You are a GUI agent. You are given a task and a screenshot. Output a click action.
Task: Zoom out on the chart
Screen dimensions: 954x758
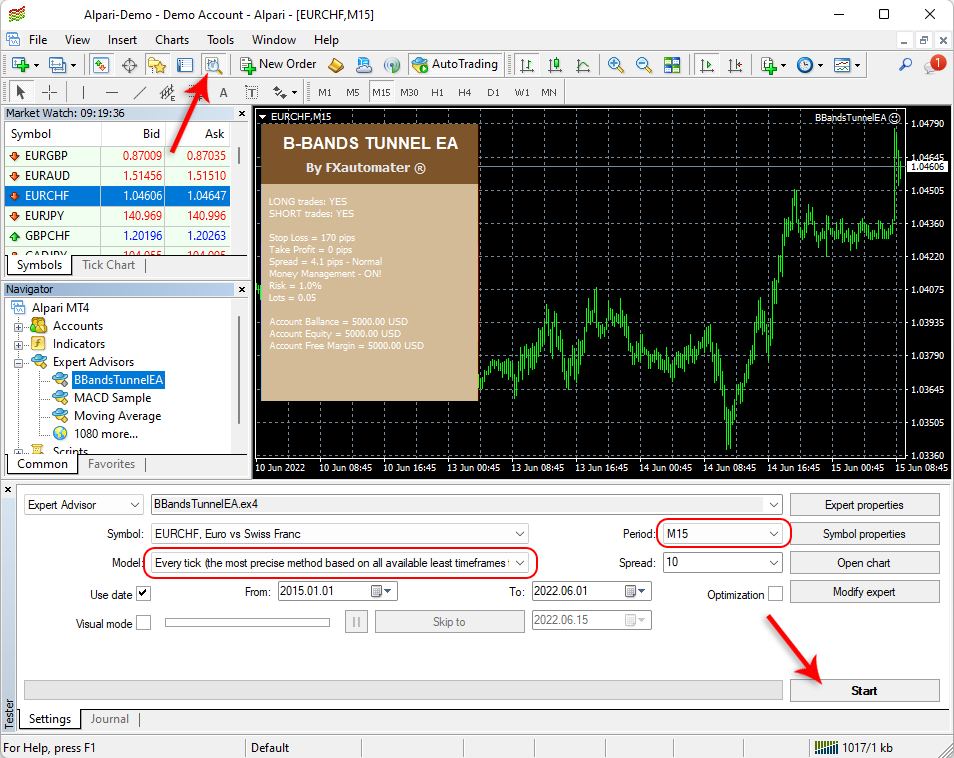644,65
